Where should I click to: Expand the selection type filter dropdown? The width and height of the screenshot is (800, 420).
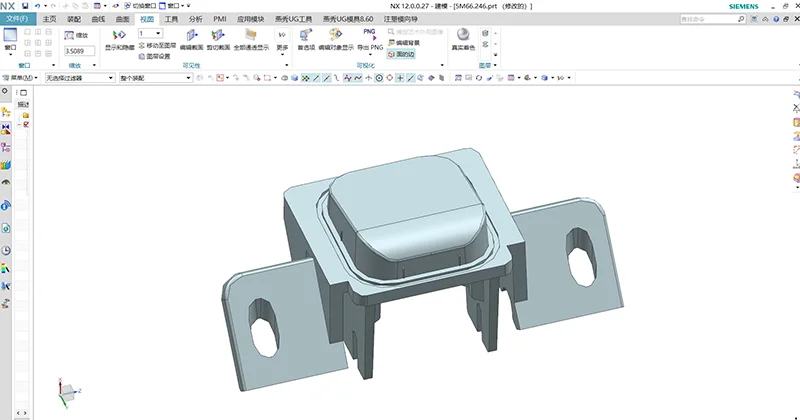(x=78, y=78)
